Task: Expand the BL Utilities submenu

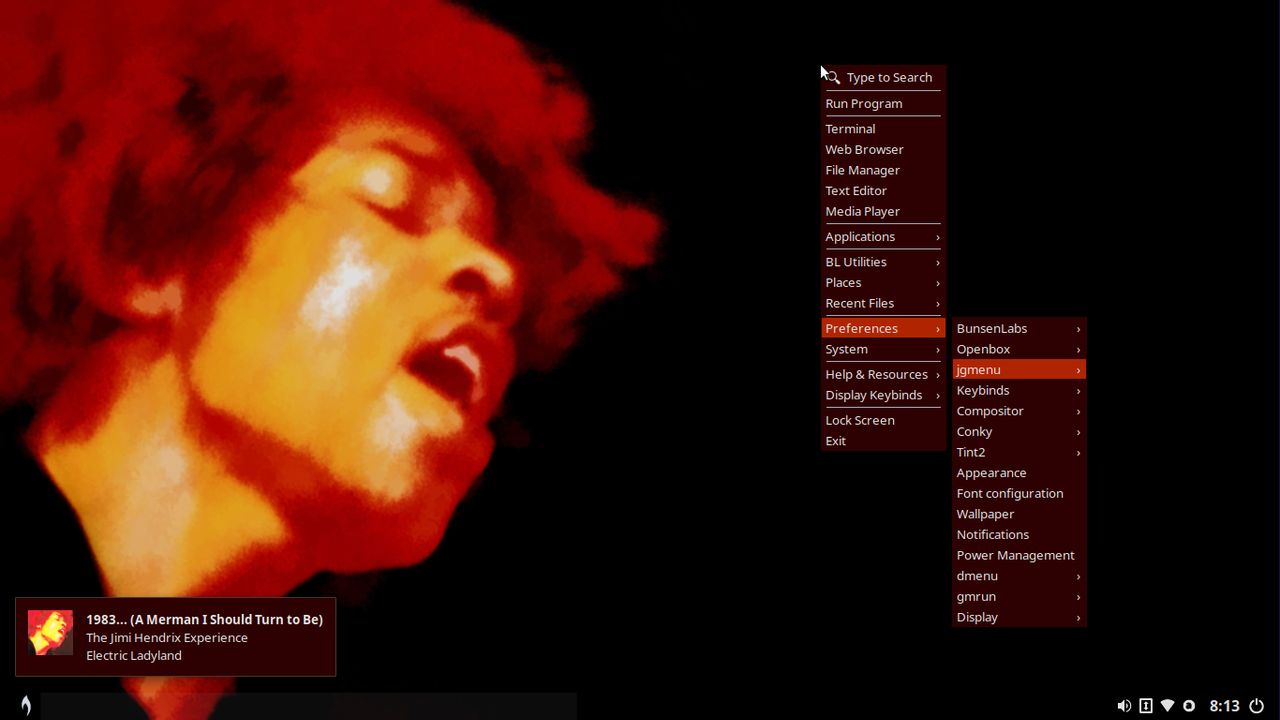Action: [883, 262]
